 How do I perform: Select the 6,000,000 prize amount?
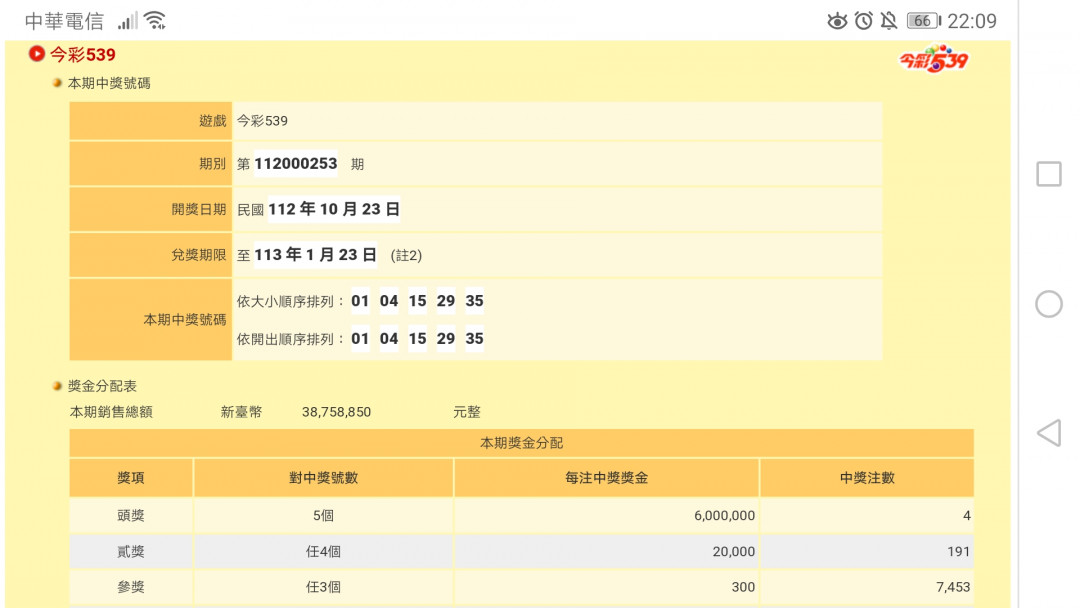[725, 516]
